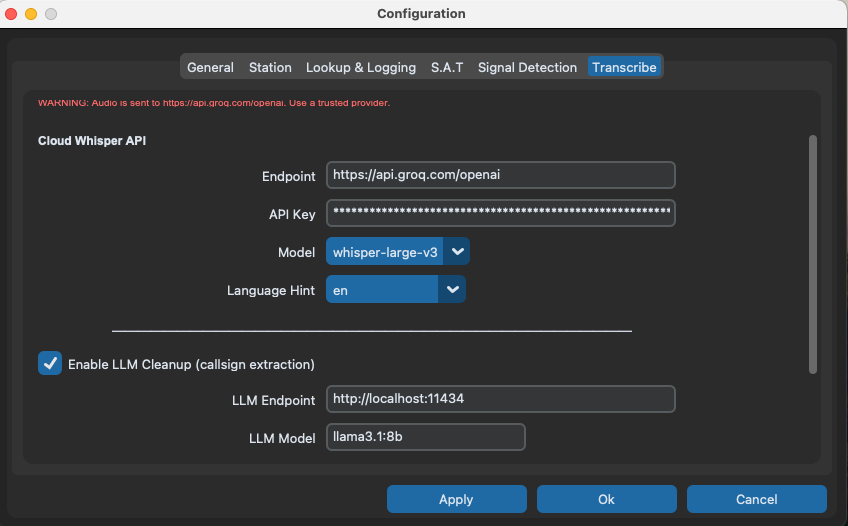Switch to the General tab
The image size is (848, 526).
coord(210,67)
